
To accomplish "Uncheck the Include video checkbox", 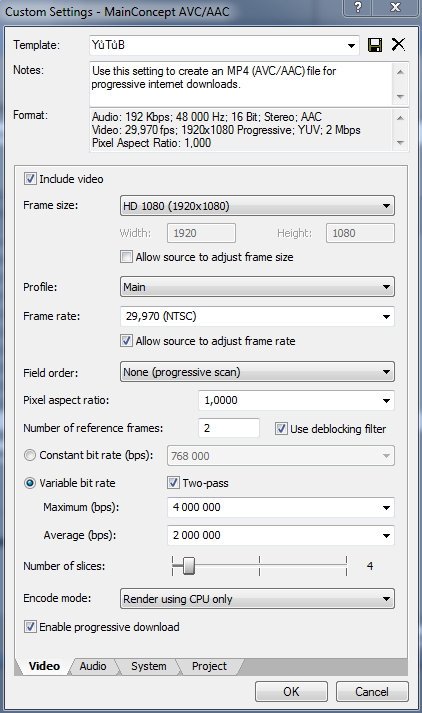I will point(30,179).
